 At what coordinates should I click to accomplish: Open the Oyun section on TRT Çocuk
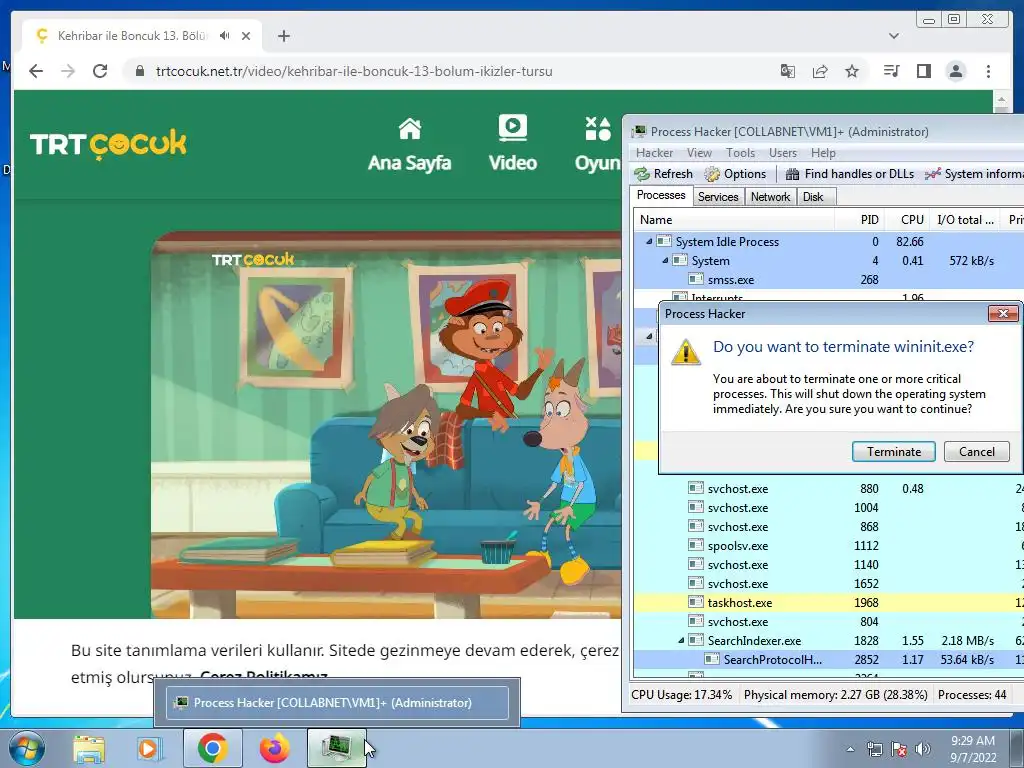click(x=597, y=145)
